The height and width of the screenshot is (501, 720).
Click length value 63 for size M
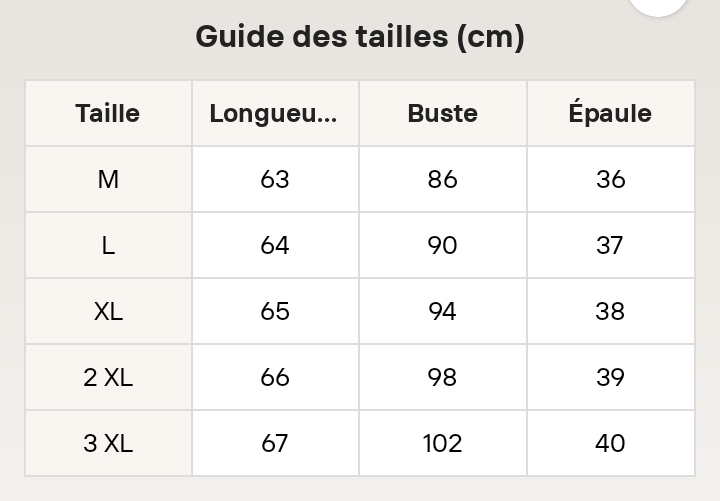click(x=275, y=179)
